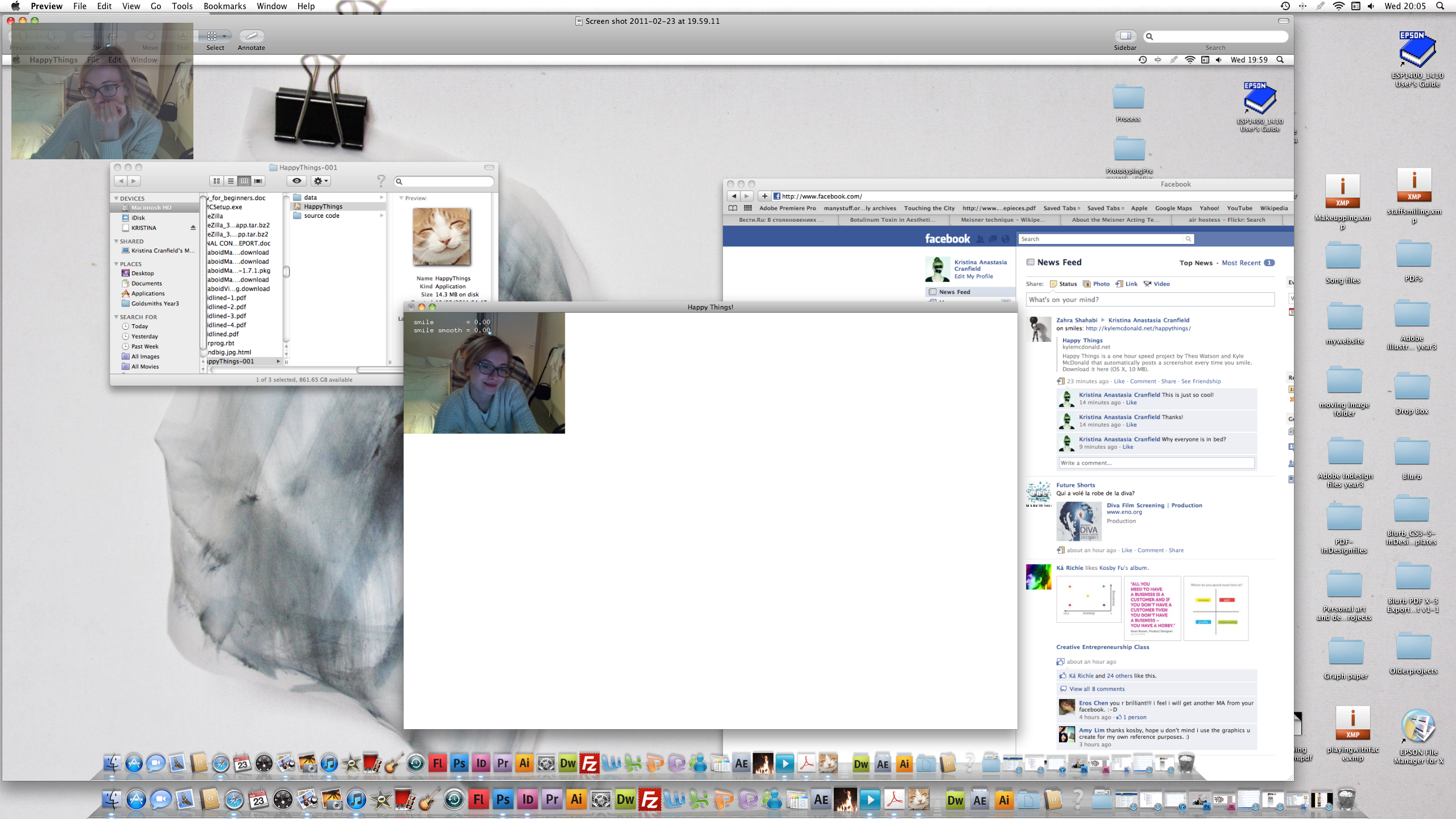Click the Spotlight icon beside the 20:05 clock
This screenshot has height=819, width=1456.
coord(1440,6)
